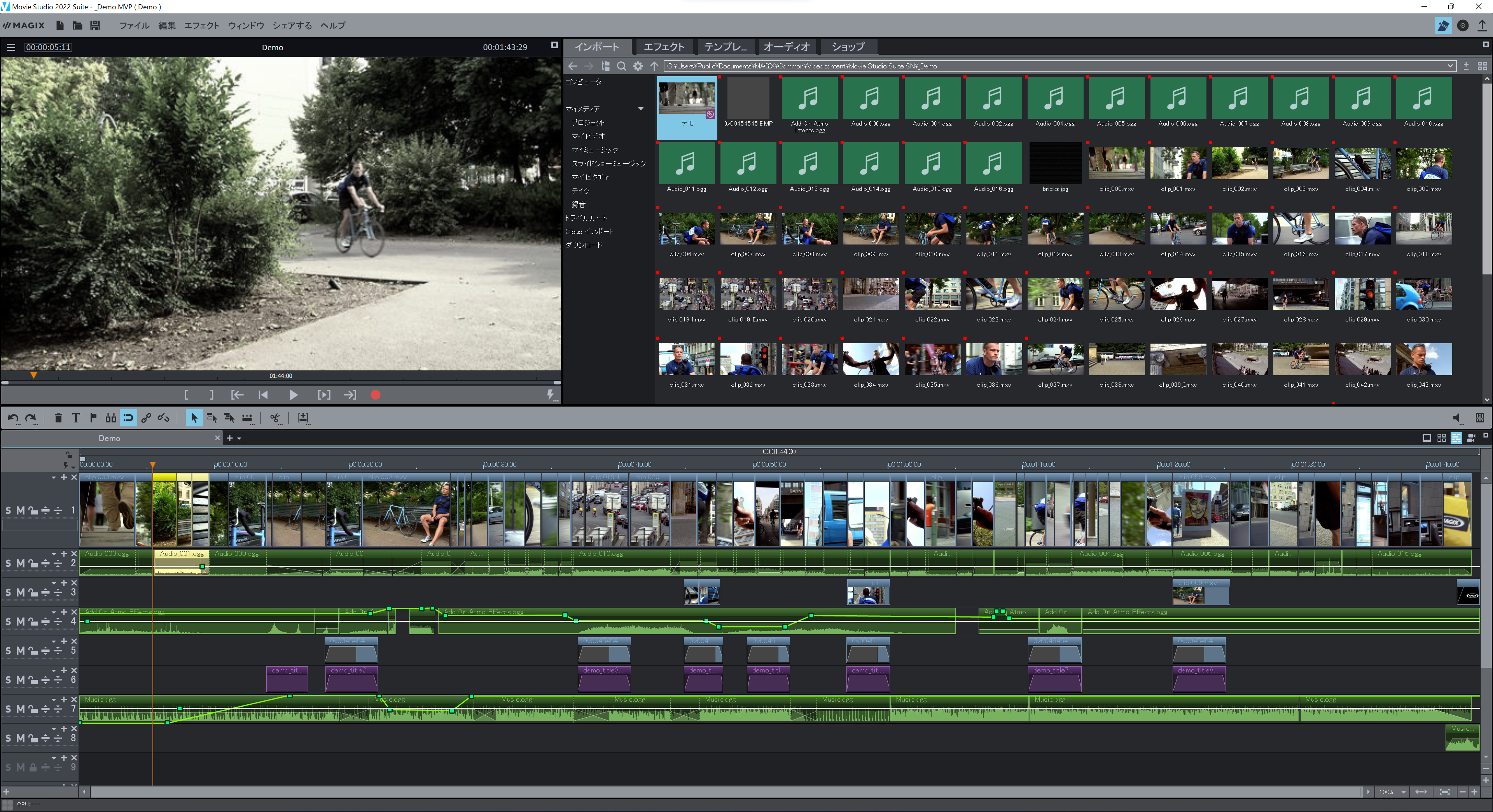Viewport: 1493px width, 812px height.
Task: Click Cloud インポート entry
Action: point(589,232)
